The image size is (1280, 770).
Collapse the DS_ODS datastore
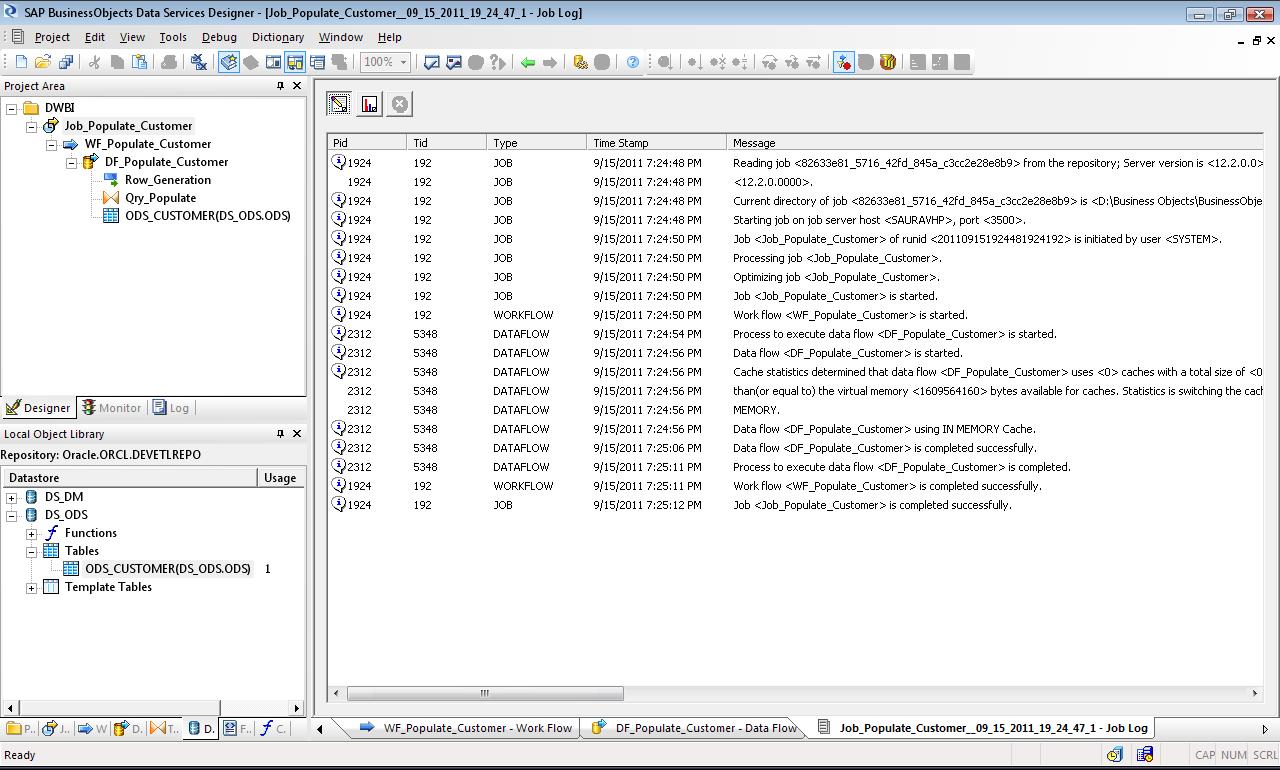(11, 515)
